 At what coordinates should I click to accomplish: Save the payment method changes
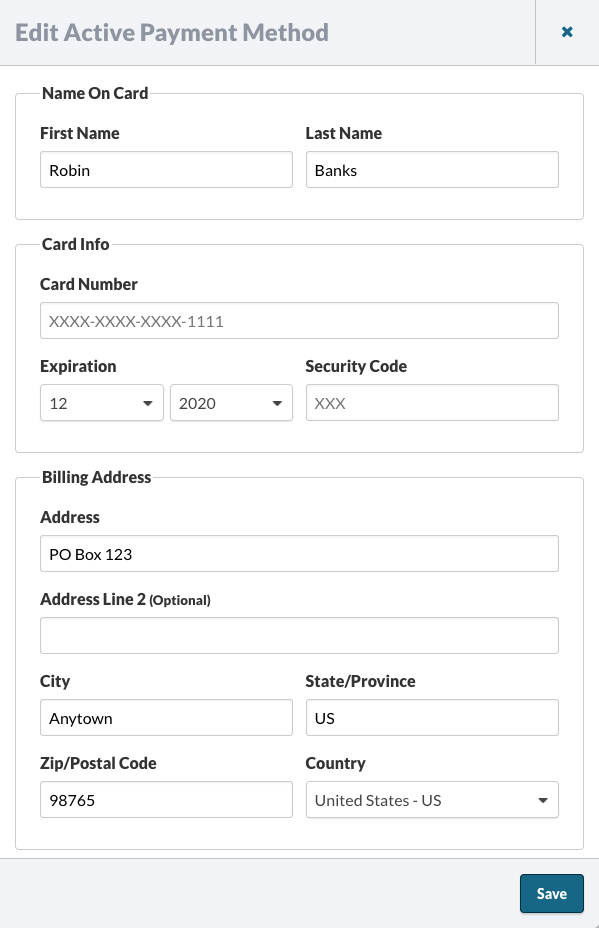click(x=552, y=894)
